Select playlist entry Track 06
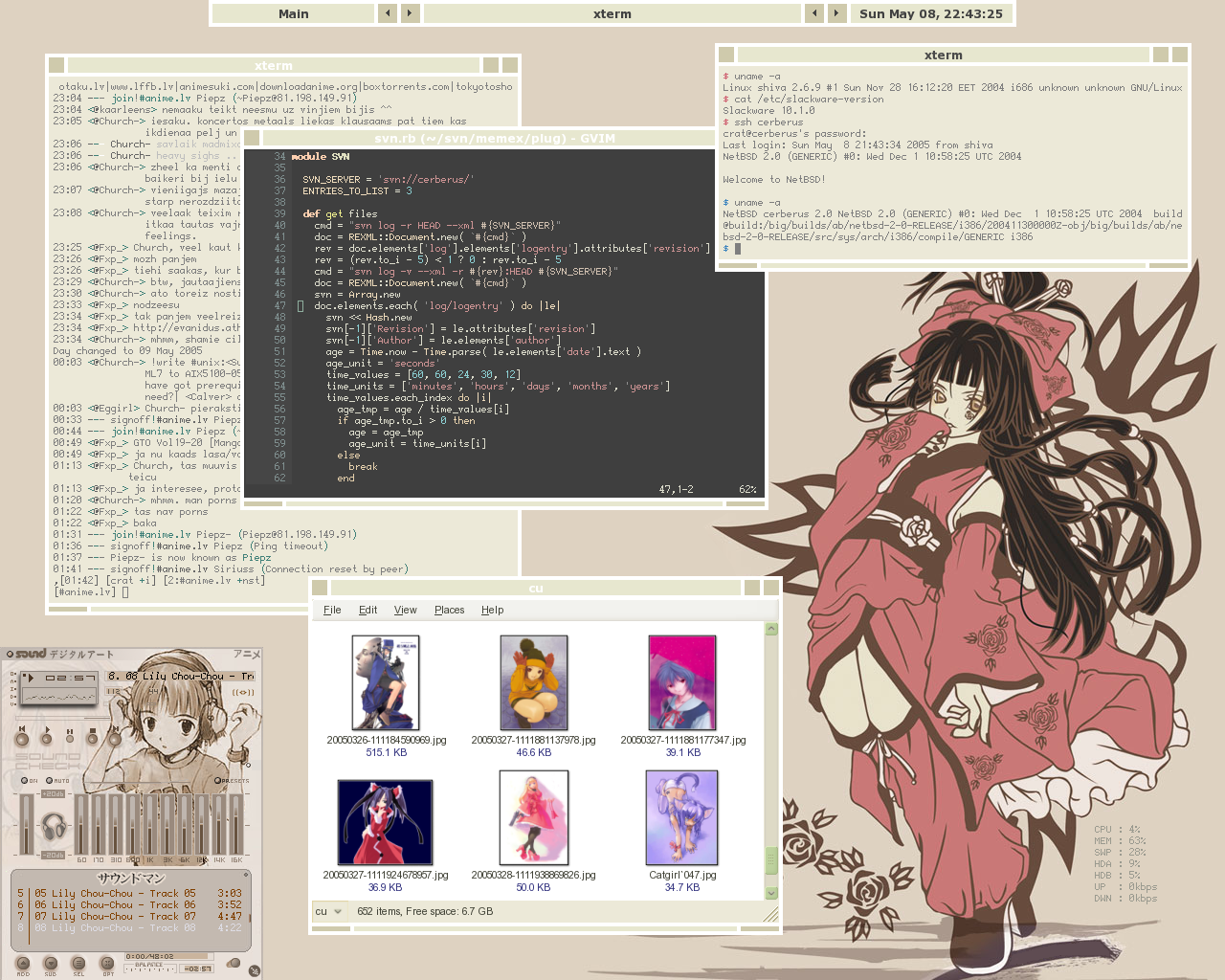Screen dimensions: 1225x980 tap(128, 904)
